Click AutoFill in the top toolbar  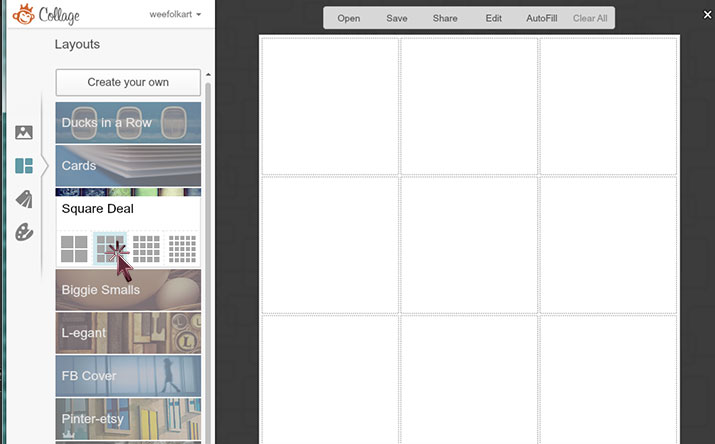542,18
